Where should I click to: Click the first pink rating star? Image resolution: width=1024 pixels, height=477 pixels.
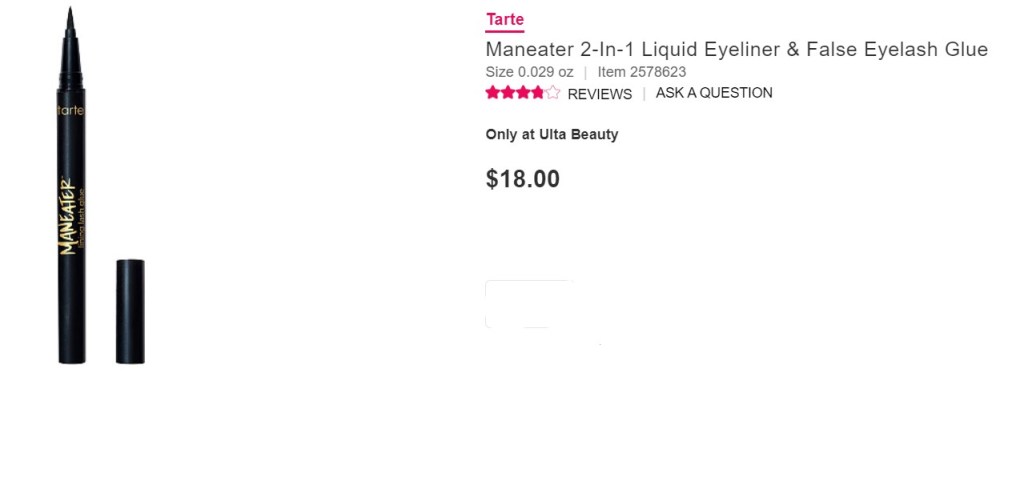[493, 93]
